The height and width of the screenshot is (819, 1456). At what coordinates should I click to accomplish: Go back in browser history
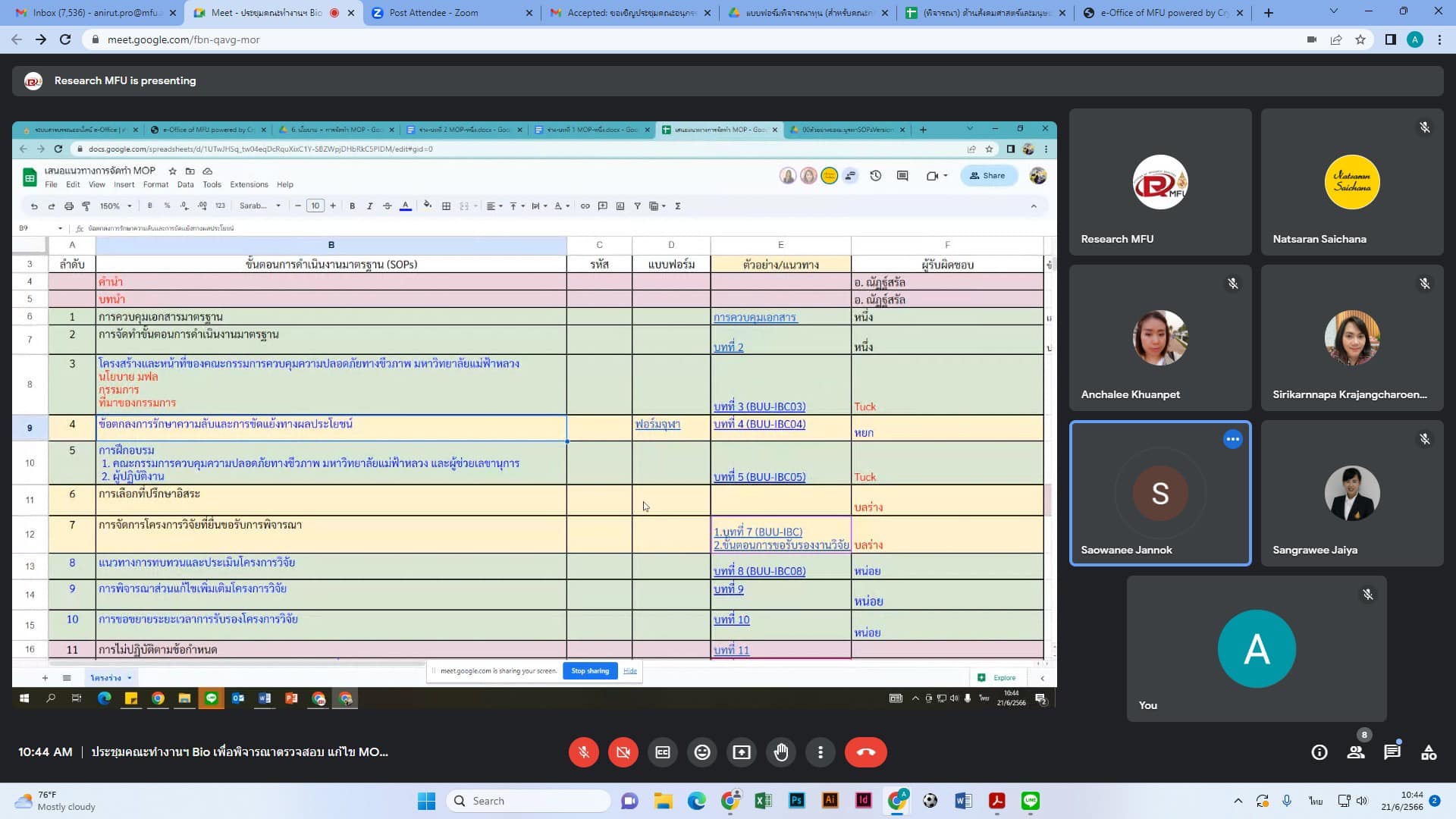(x=17, y=39)
